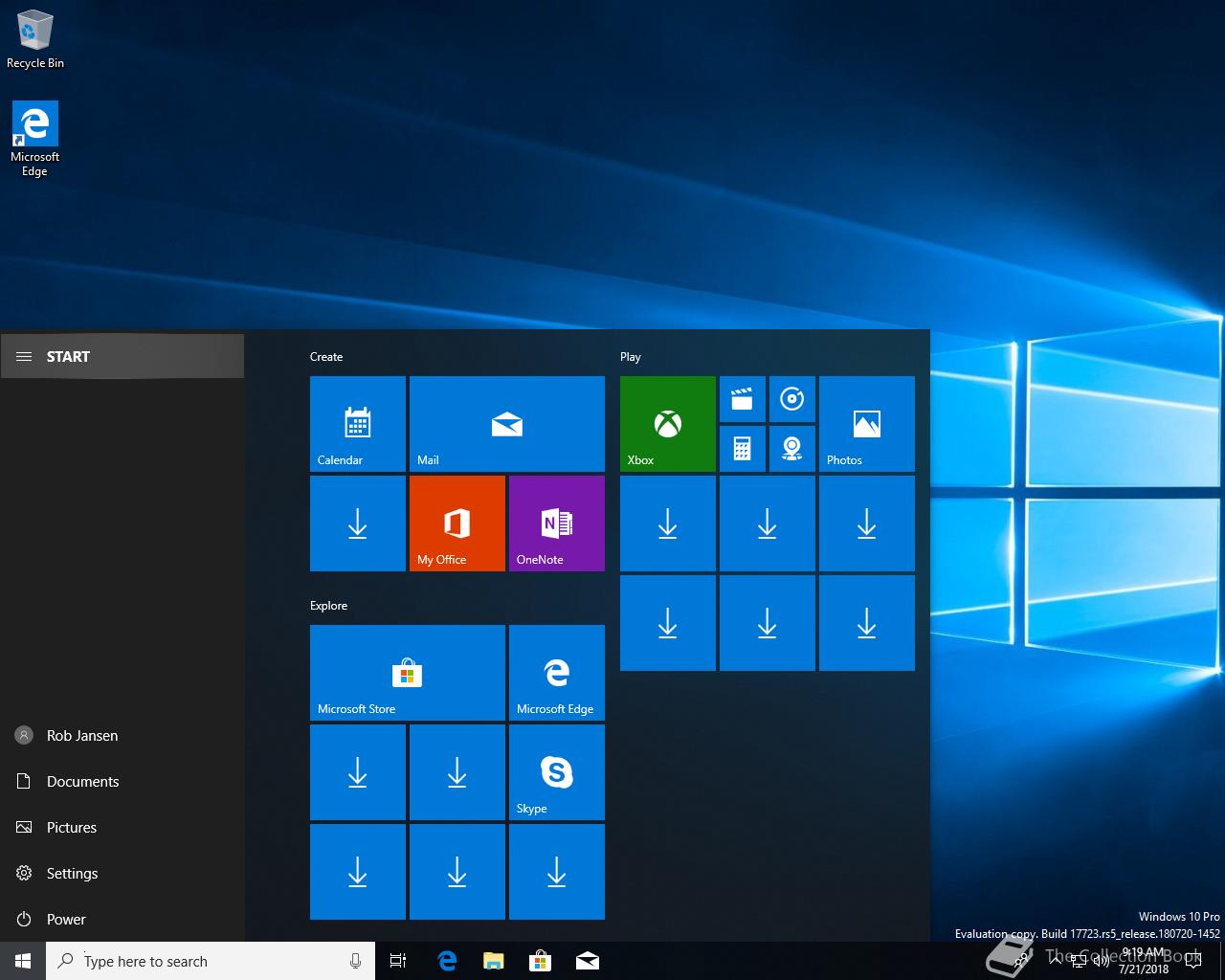Collapse the START hamburger menu
1225x980 pixels.
click(x=24, y=356)
